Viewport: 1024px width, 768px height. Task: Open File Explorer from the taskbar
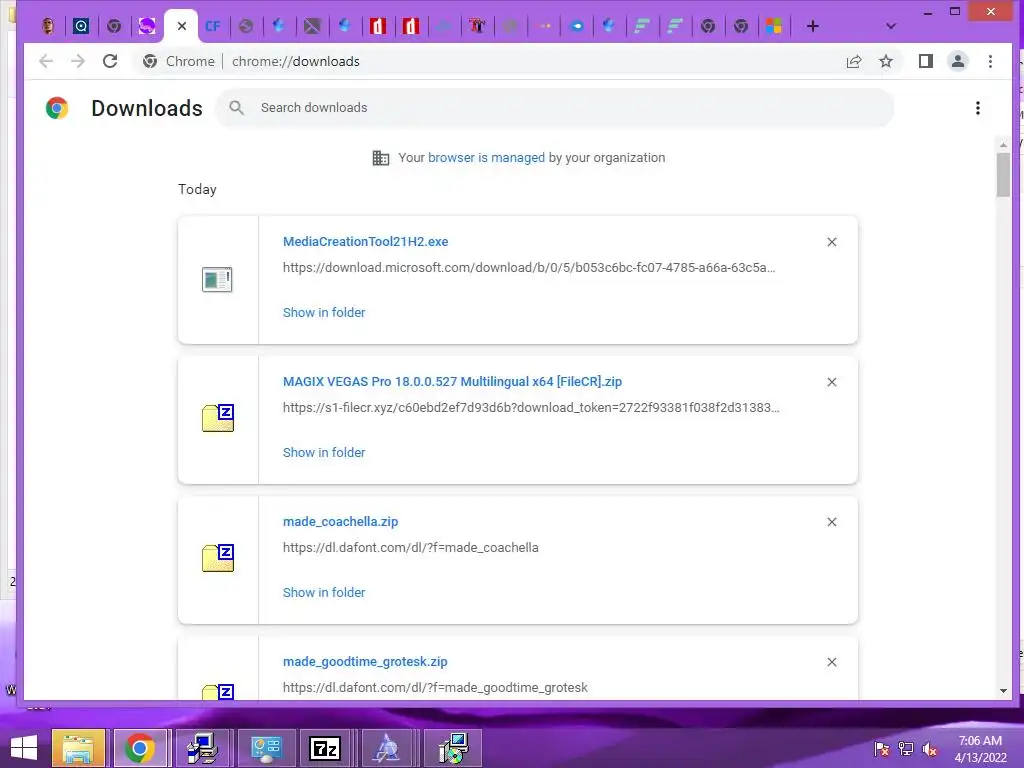(78, 748)
